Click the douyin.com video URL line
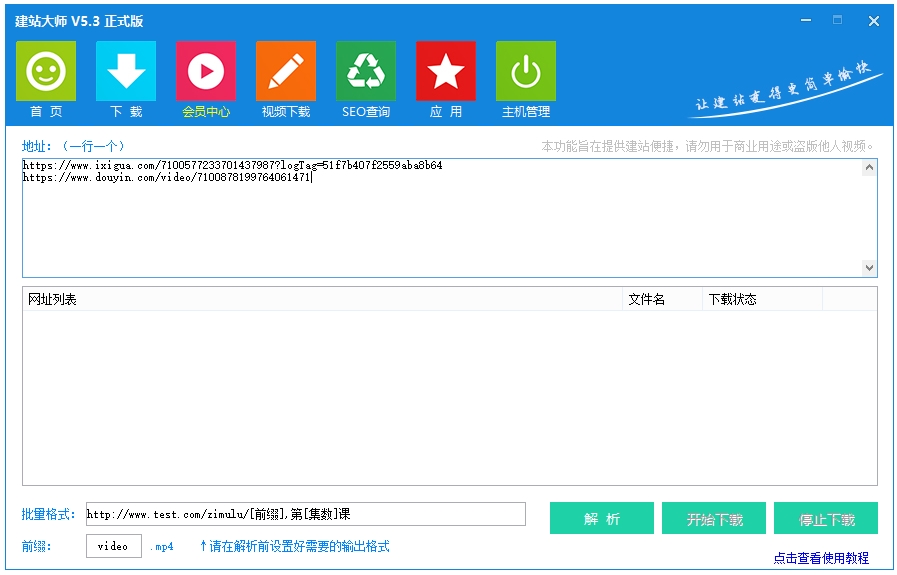The height and width of the screenshot is (575, 897). 166,177
